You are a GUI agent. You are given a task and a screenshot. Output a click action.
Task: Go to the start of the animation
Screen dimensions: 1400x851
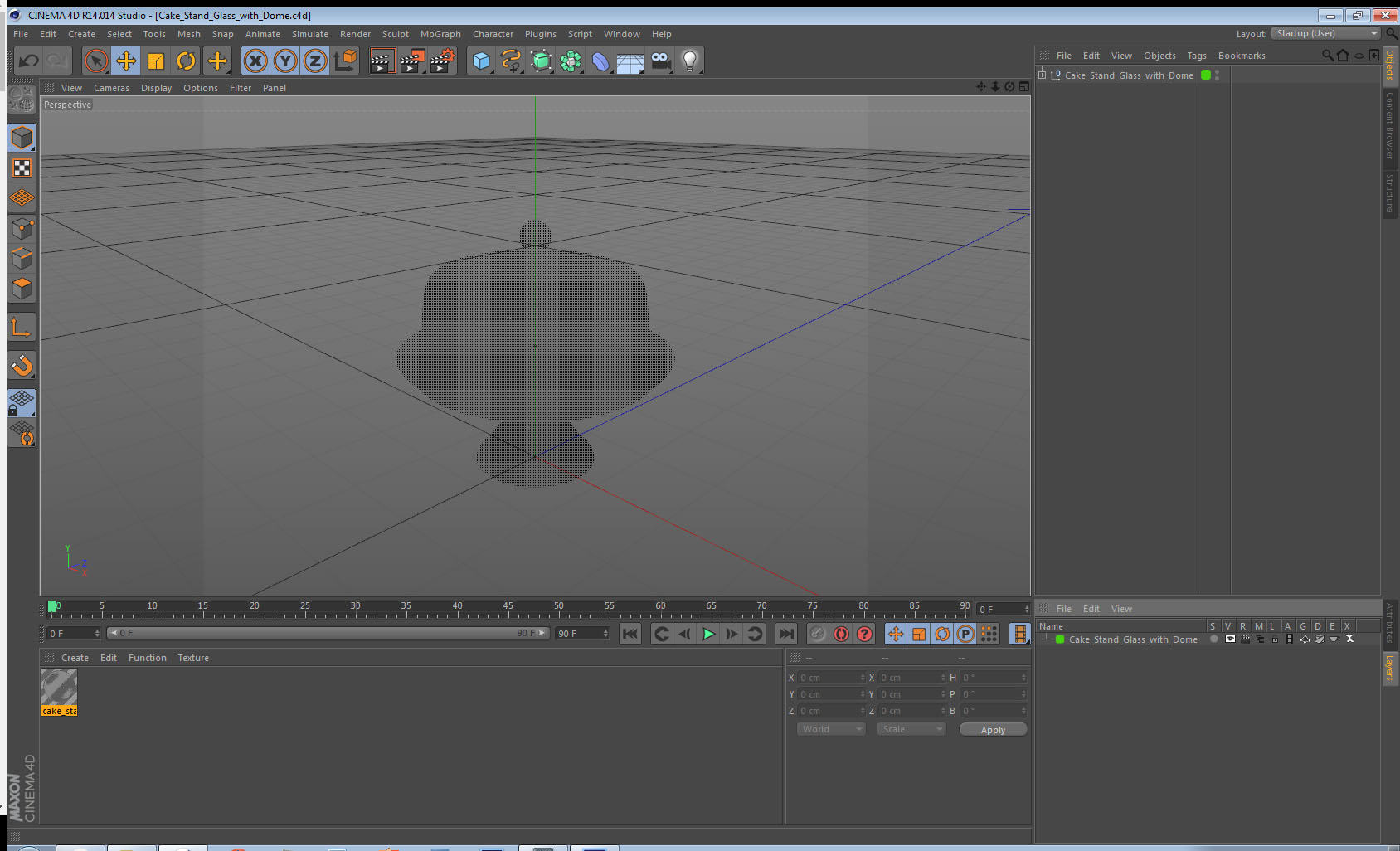[x=630, y=634]
